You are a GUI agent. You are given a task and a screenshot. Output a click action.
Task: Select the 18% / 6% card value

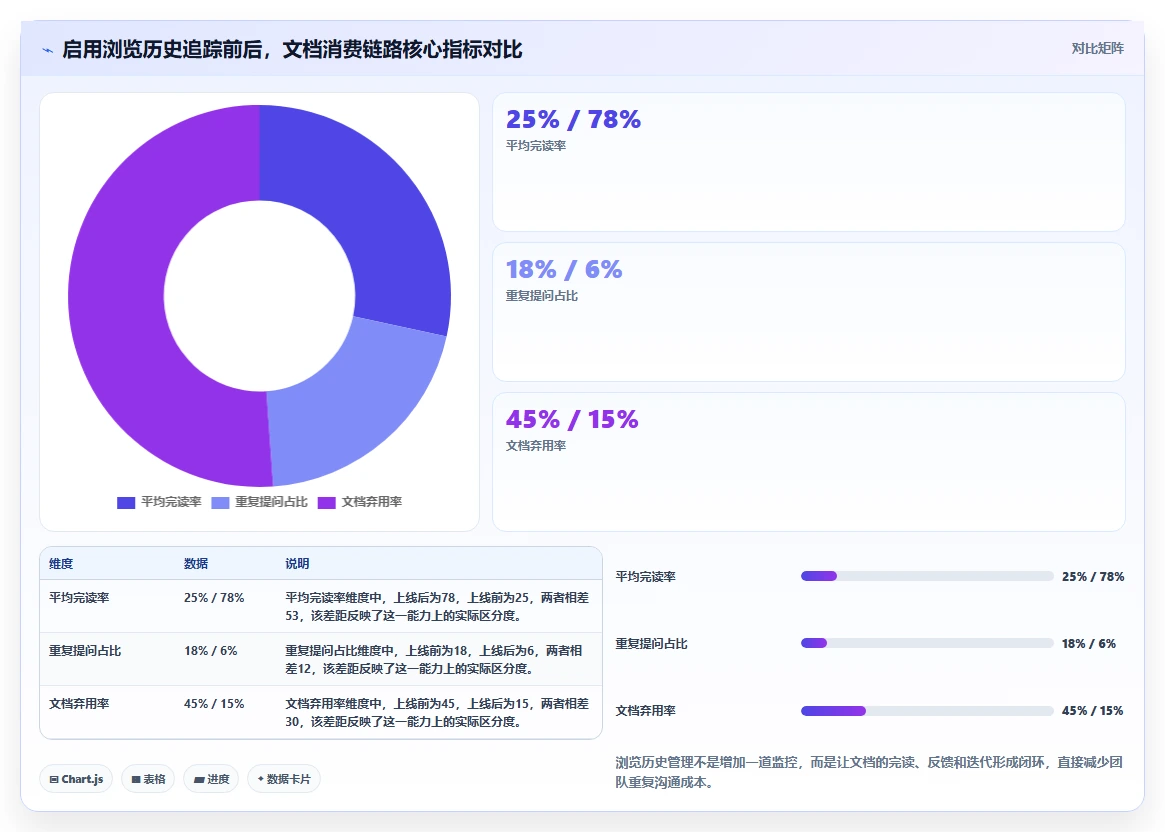(564, 269)
